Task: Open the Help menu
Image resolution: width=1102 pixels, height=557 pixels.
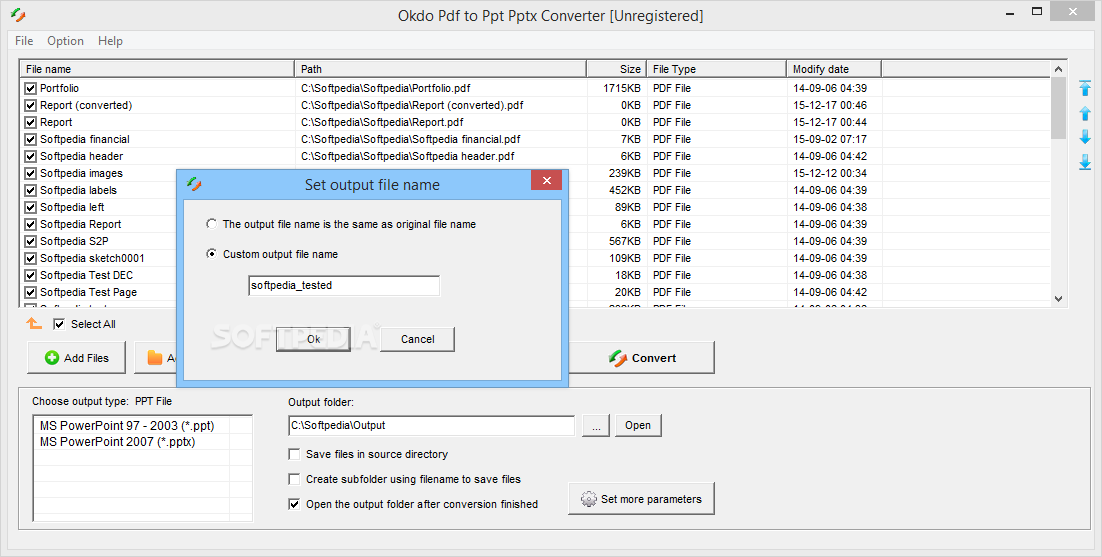Action: (x=110, y=41)
